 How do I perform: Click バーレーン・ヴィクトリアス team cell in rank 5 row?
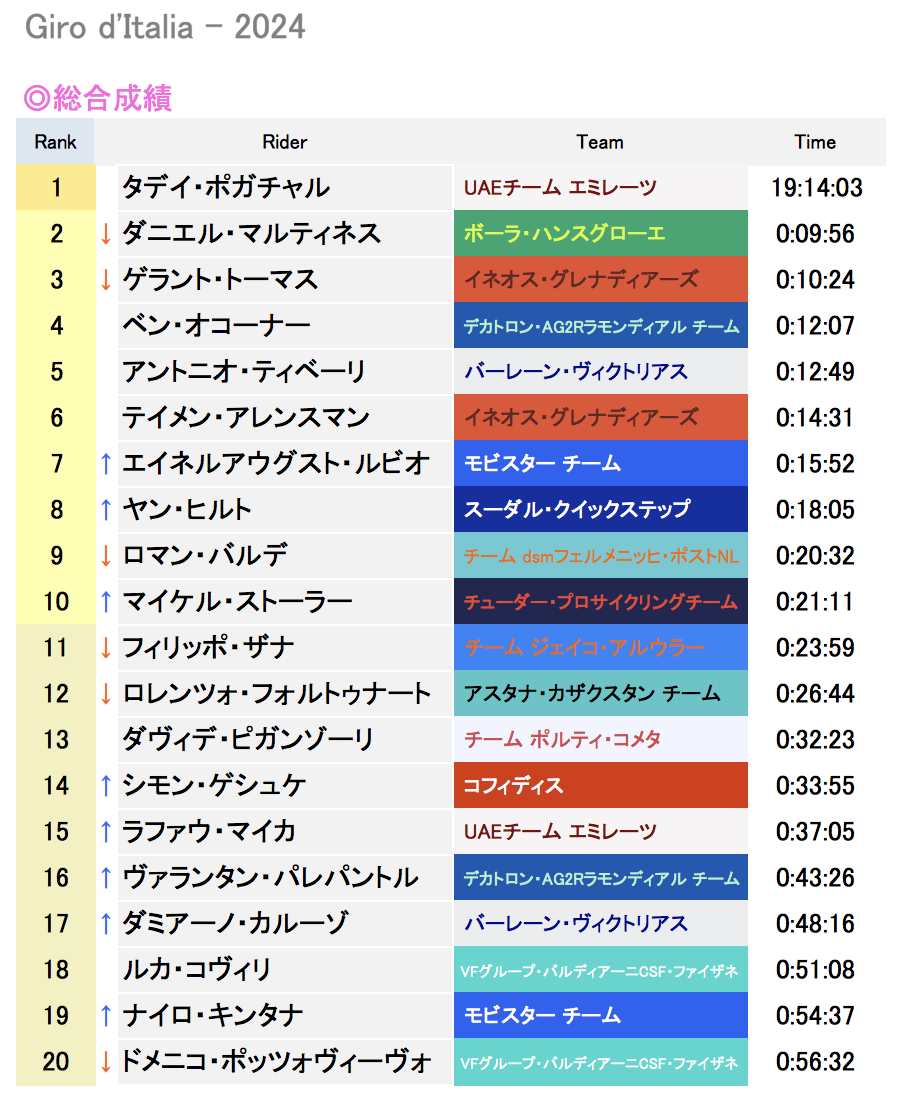point(600,372)
